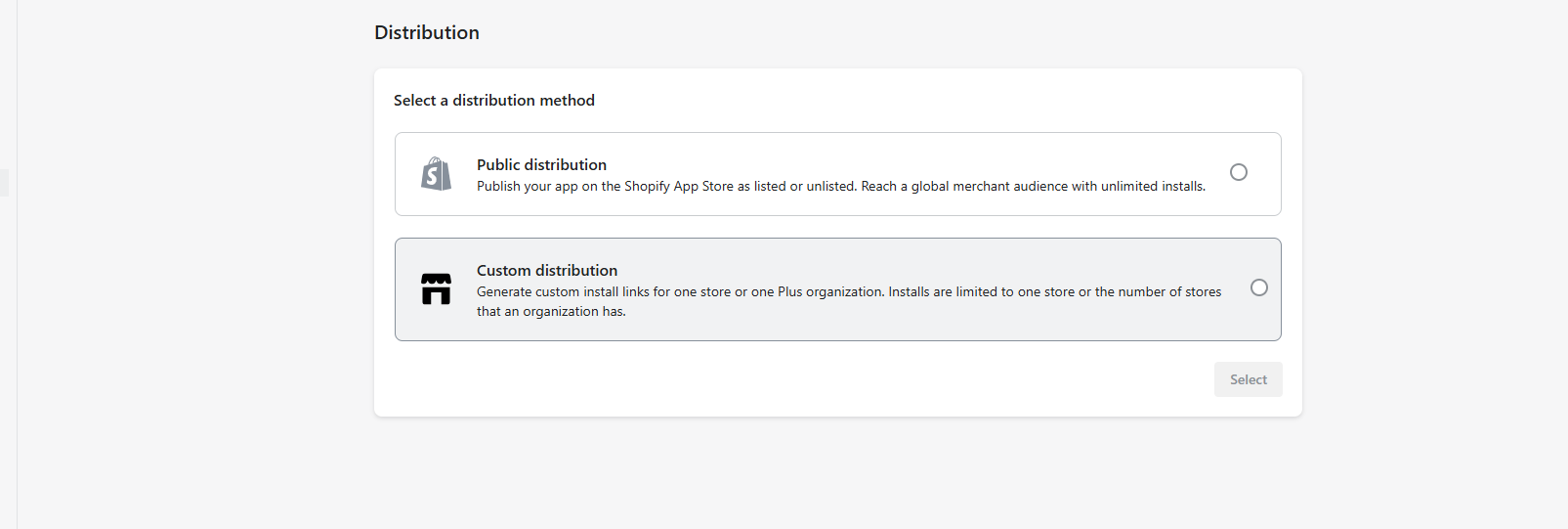
Task: Click the collapsed left sidebar strip
Action: point(8,342)
